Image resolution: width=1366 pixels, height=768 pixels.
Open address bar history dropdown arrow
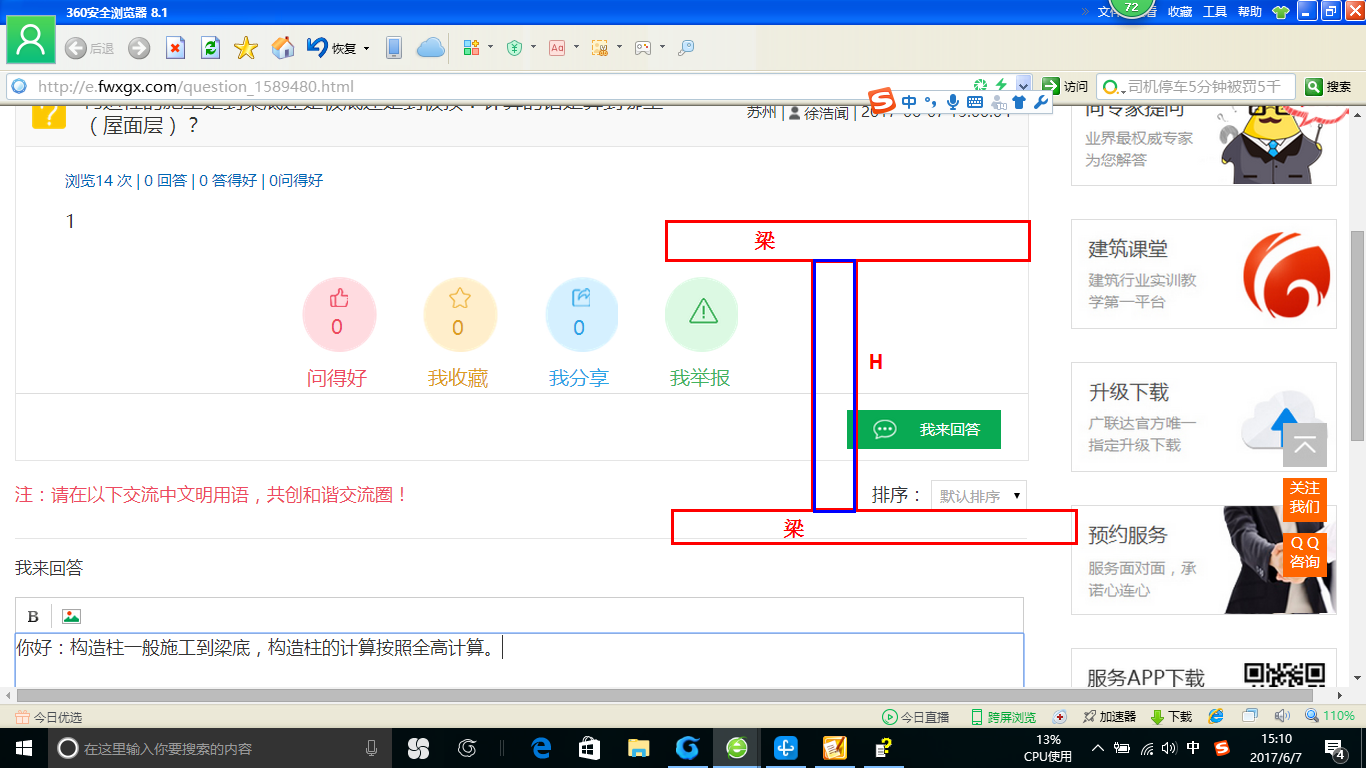pos(1024,86)
